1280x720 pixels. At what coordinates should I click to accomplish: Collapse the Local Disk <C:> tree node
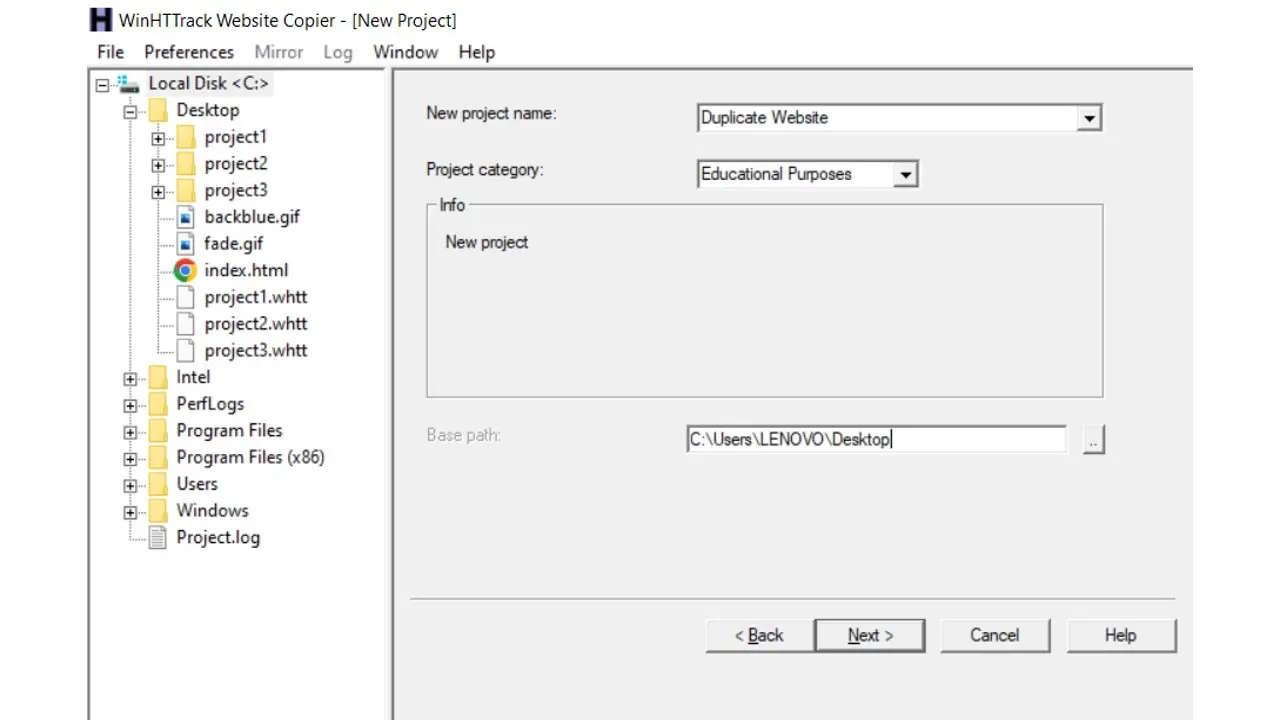click(x=102, y=85)
